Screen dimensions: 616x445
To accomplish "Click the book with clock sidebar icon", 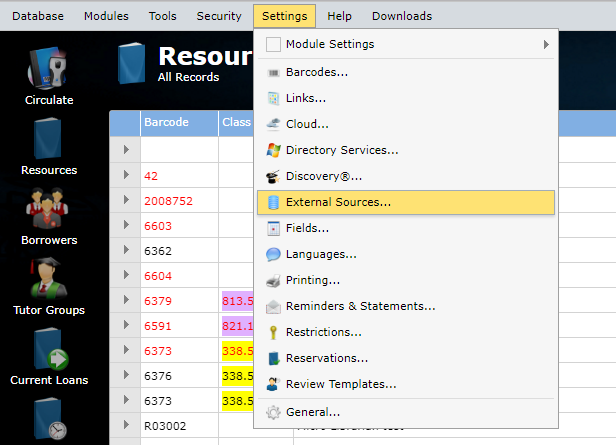I will (x=50, y=419).
